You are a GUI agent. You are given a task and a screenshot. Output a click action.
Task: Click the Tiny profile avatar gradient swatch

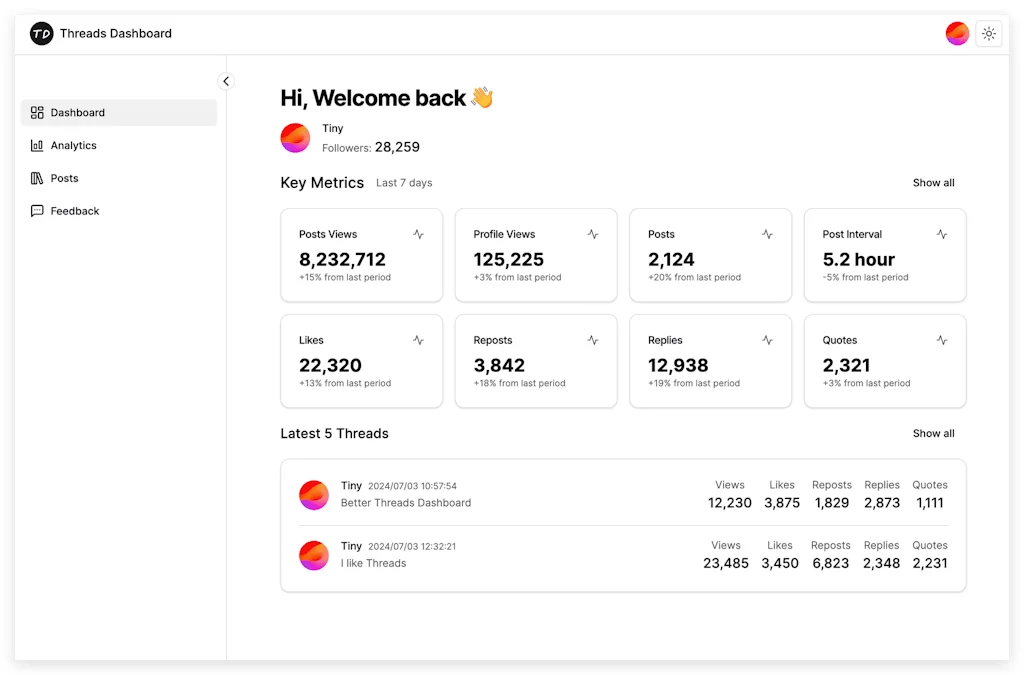click(x=295, y=137)
